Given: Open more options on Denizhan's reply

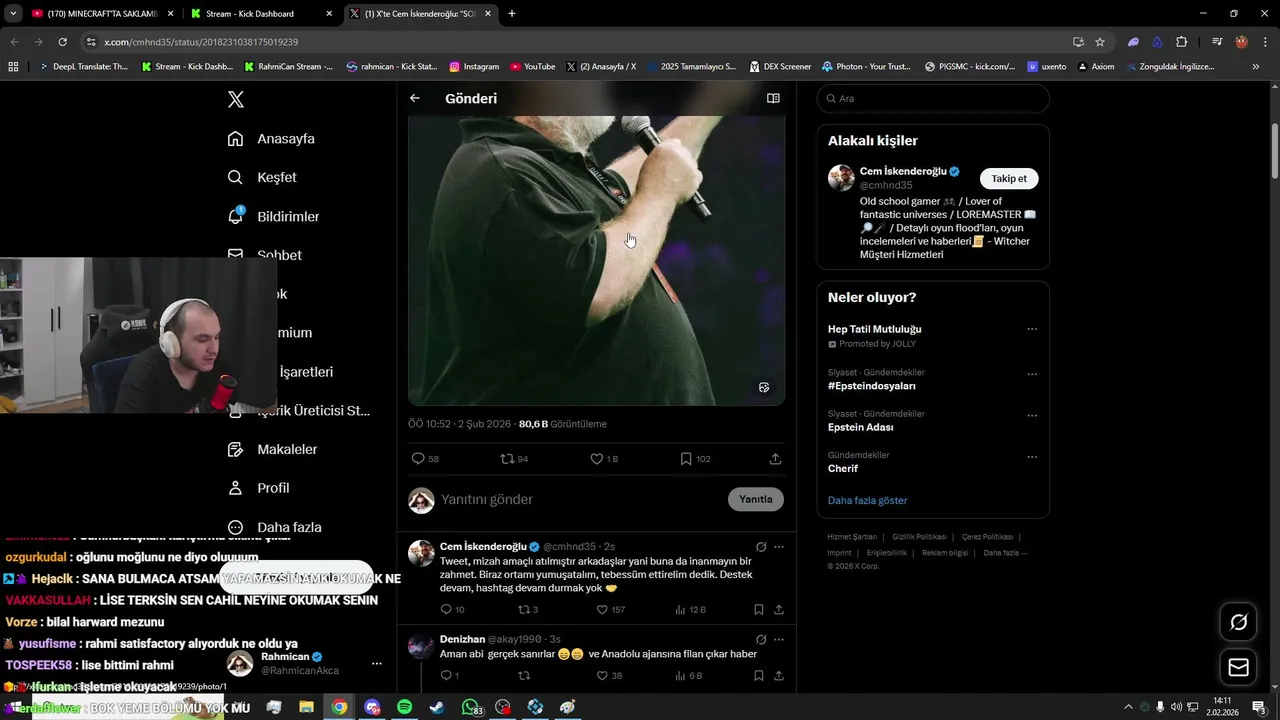Looking at the screenshot, I should [779, 639].
